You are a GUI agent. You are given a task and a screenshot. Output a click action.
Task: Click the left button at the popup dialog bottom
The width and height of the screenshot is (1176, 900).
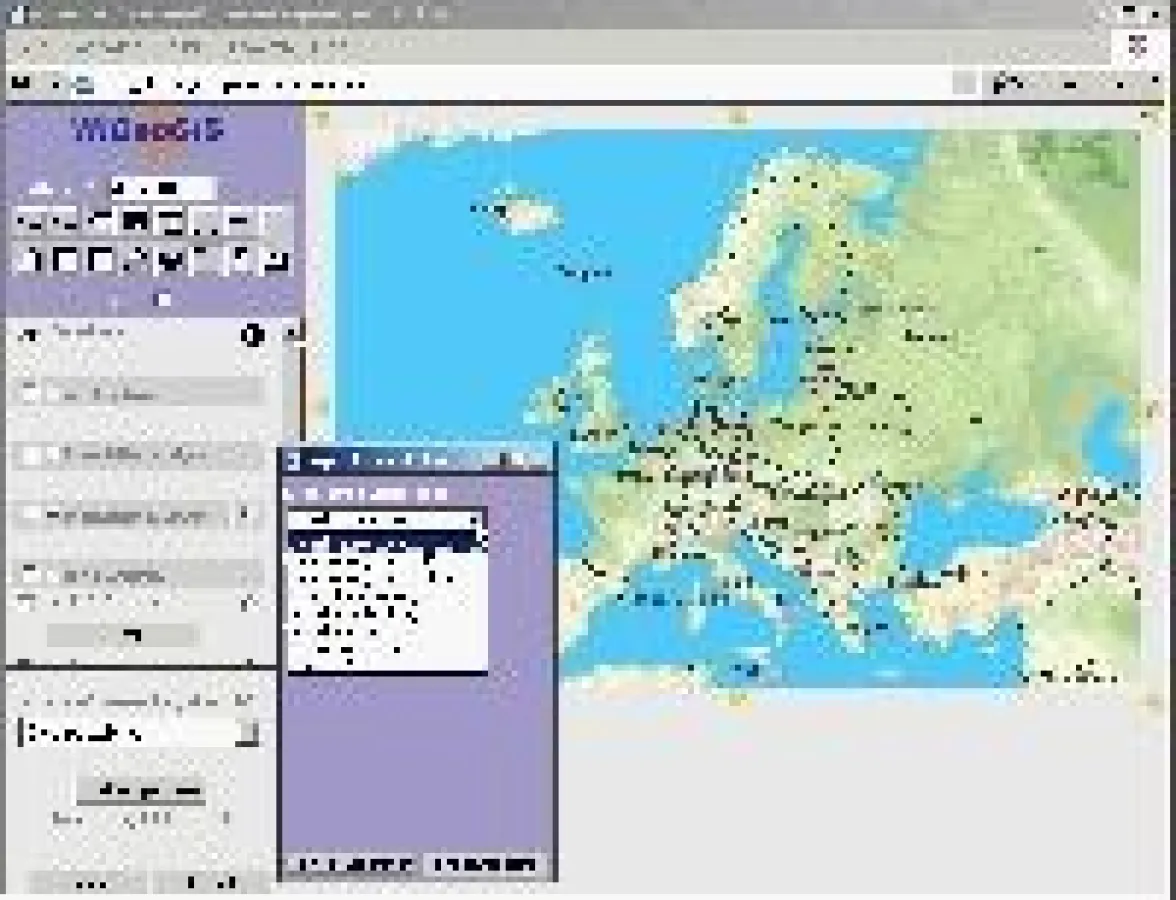349,864
